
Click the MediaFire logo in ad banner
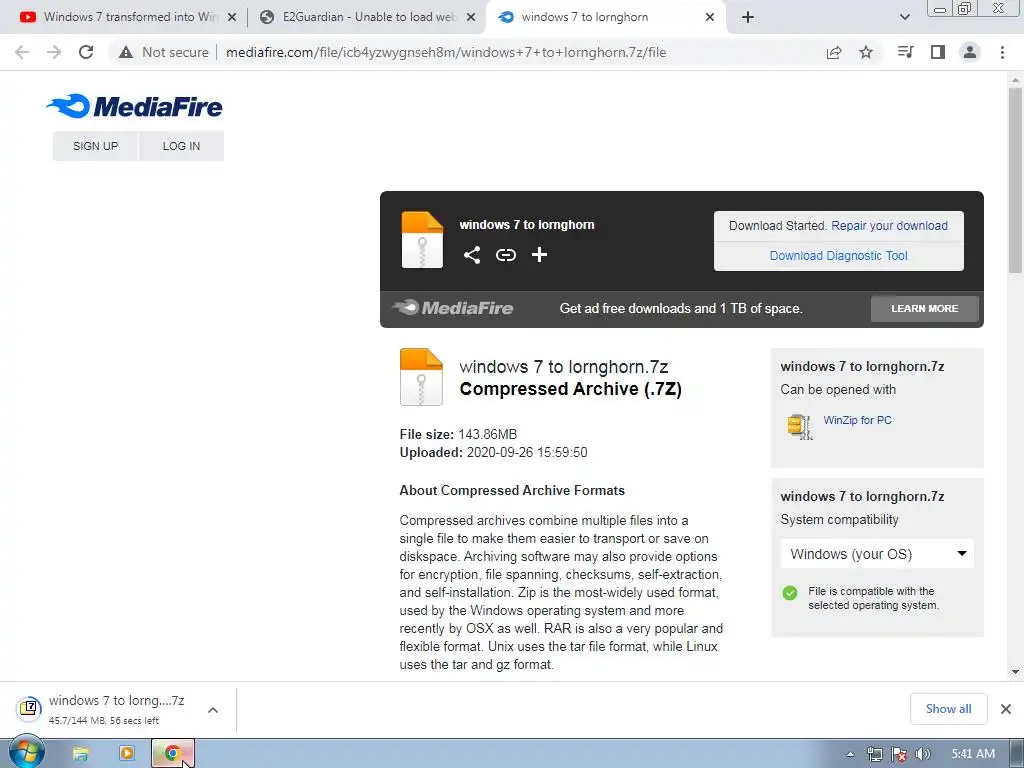(x=453, y=308)
